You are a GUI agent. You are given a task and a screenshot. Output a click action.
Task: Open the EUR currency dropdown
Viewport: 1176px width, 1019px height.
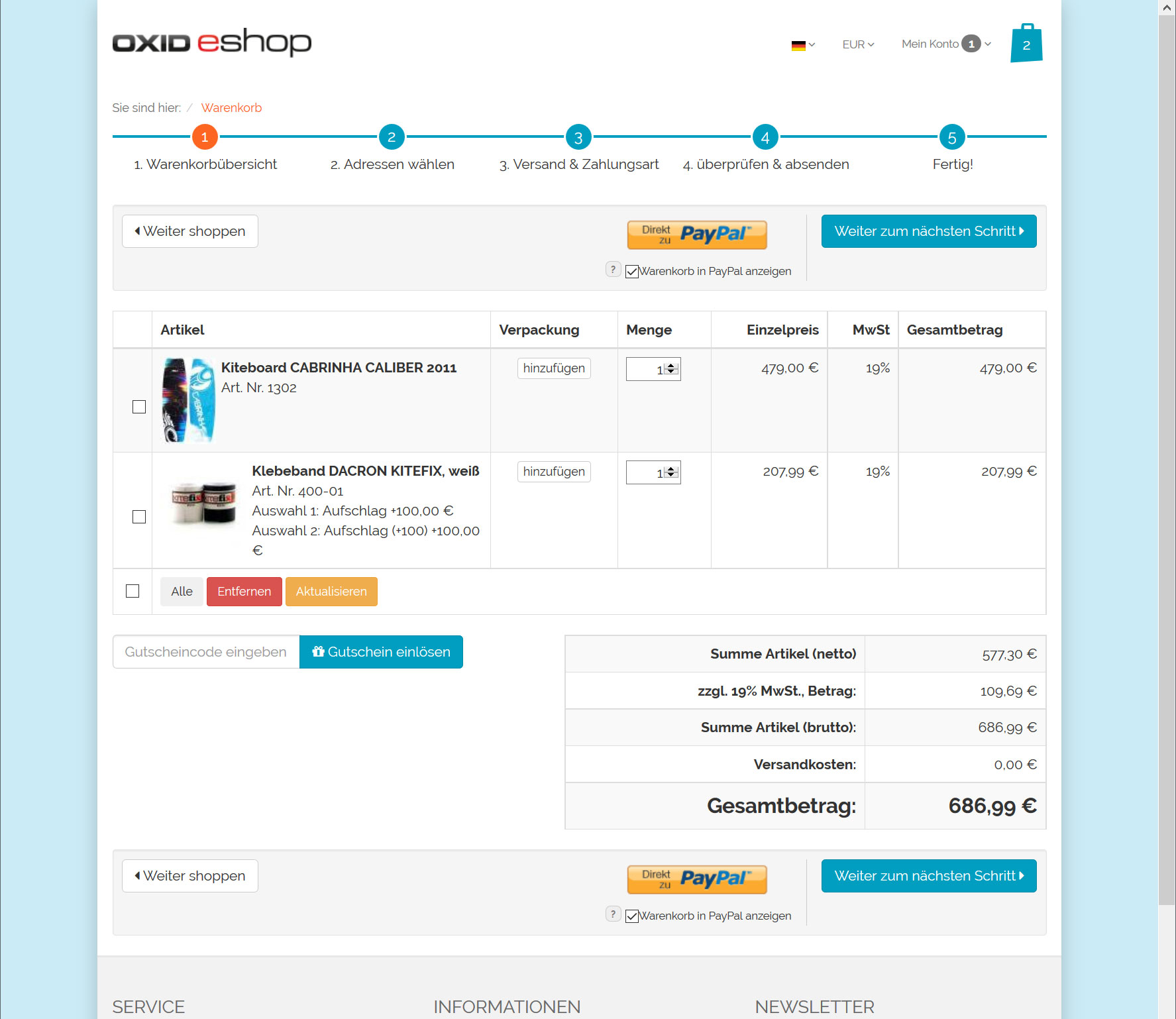(858, 44)
